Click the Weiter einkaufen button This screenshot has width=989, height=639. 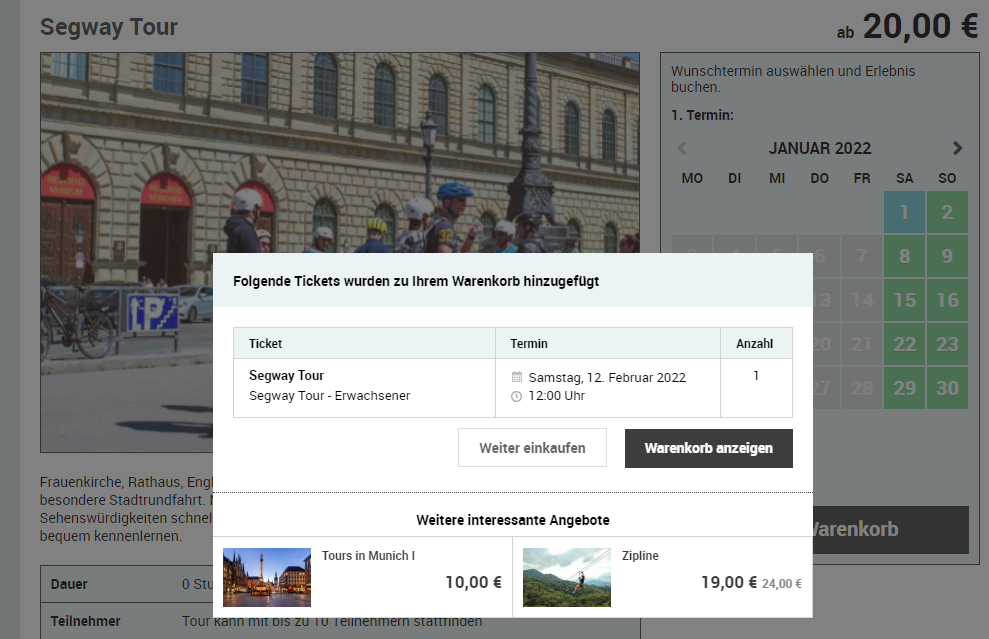[532, 448]
